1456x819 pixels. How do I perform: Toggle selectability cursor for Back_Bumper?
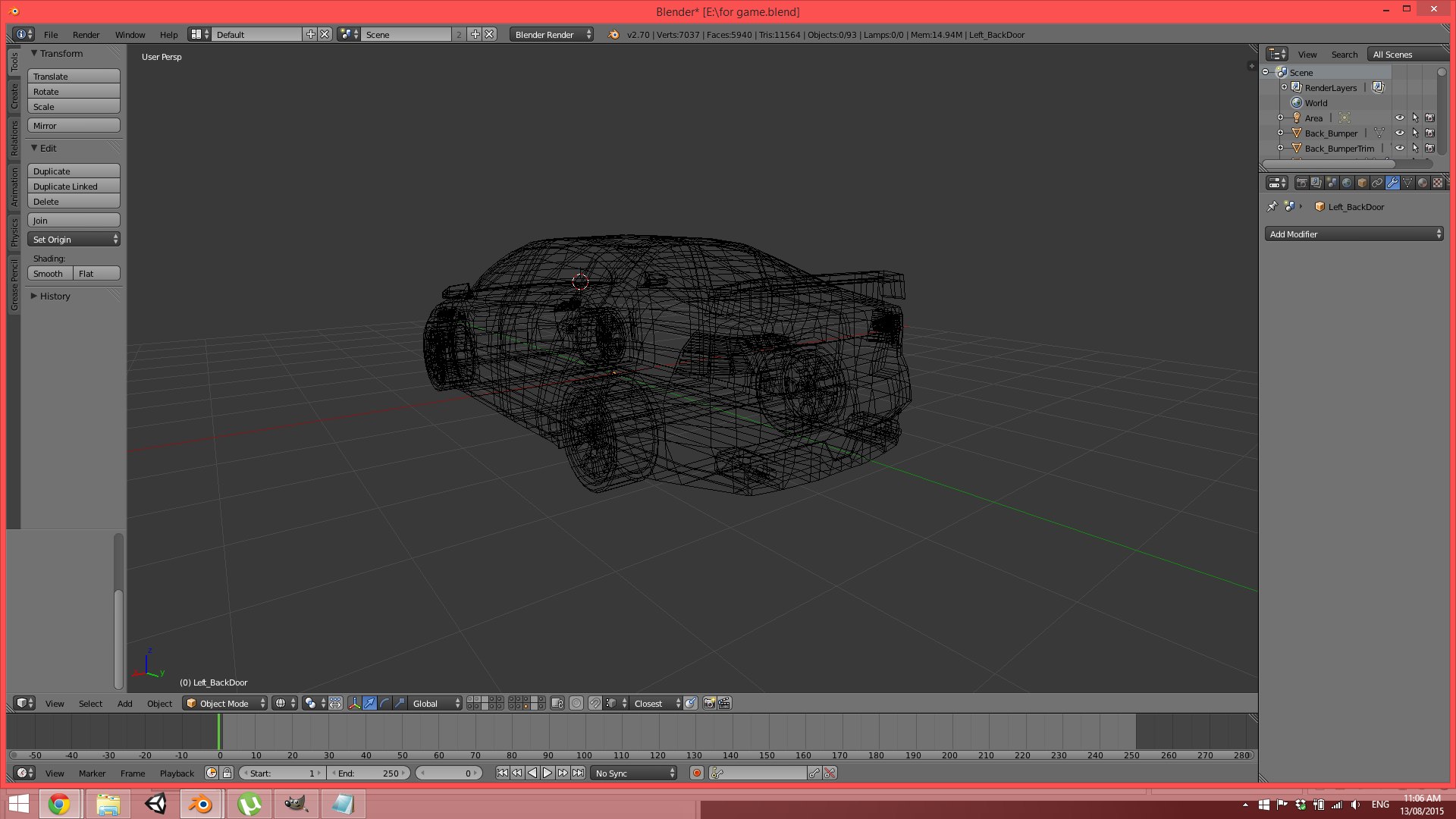pyautogui.click(x=1415, y=133)
